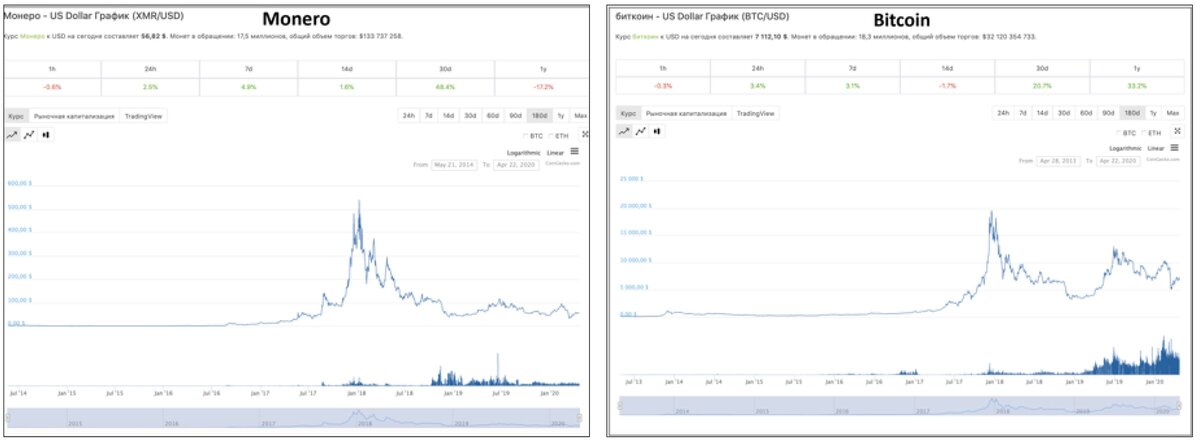The image size is (1200, 444).
Task: Open Рыночная капитализация tab in Monero panel
Action: (74, 116)
